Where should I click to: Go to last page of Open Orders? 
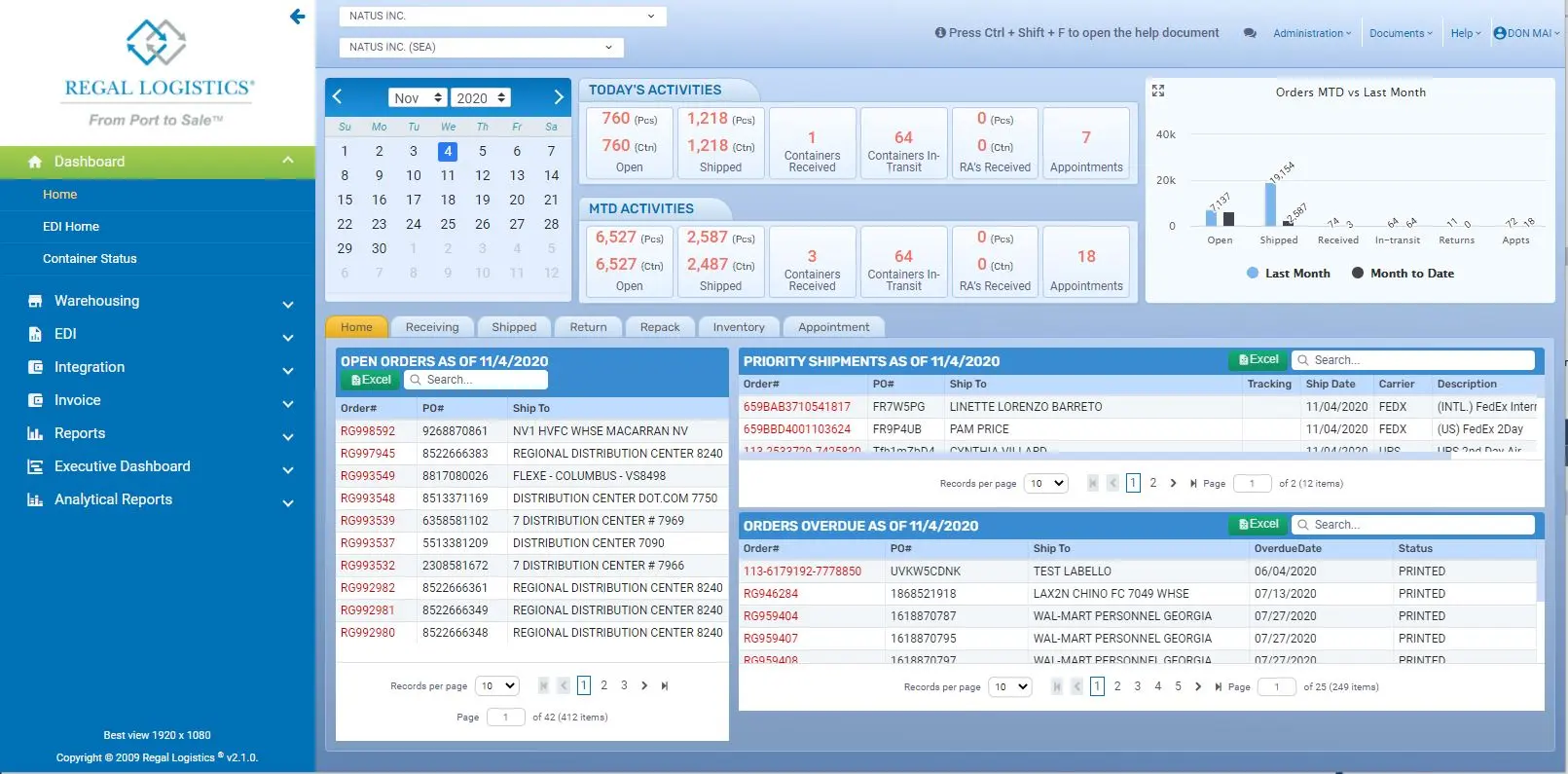pos(665,686)
